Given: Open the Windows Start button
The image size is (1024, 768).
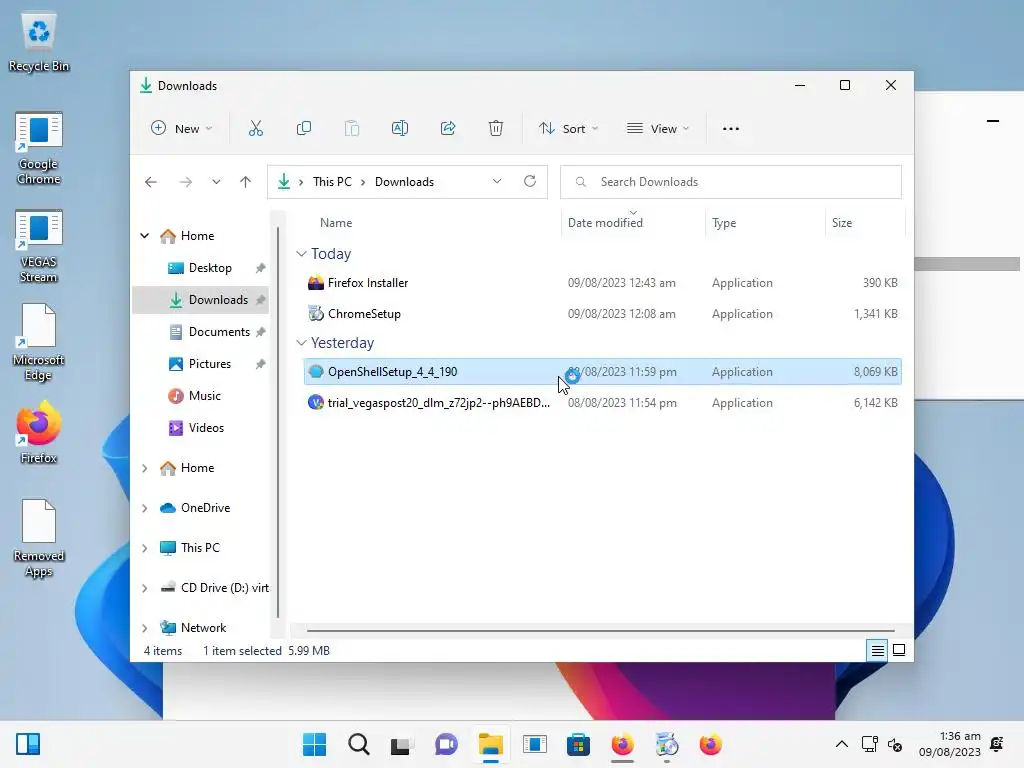Looking at the screenshot, I should pos(314,744).
